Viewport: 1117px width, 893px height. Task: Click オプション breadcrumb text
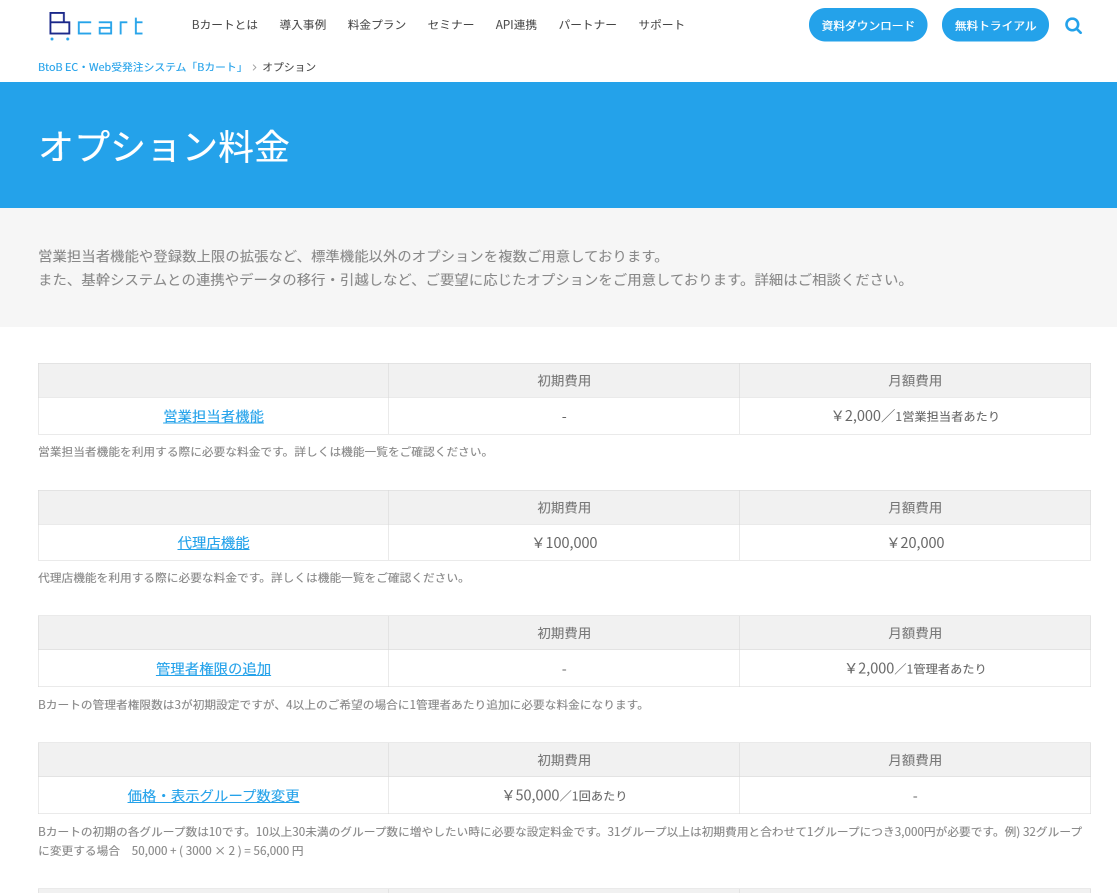coord(289,67)
